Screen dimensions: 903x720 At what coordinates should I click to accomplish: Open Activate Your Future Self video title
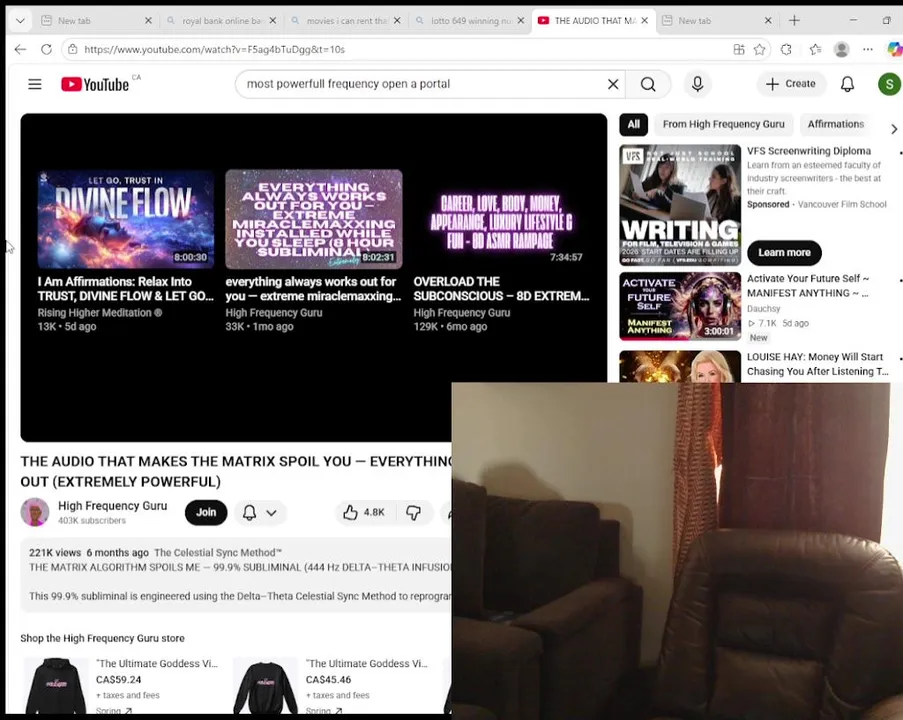pos(808,286)
